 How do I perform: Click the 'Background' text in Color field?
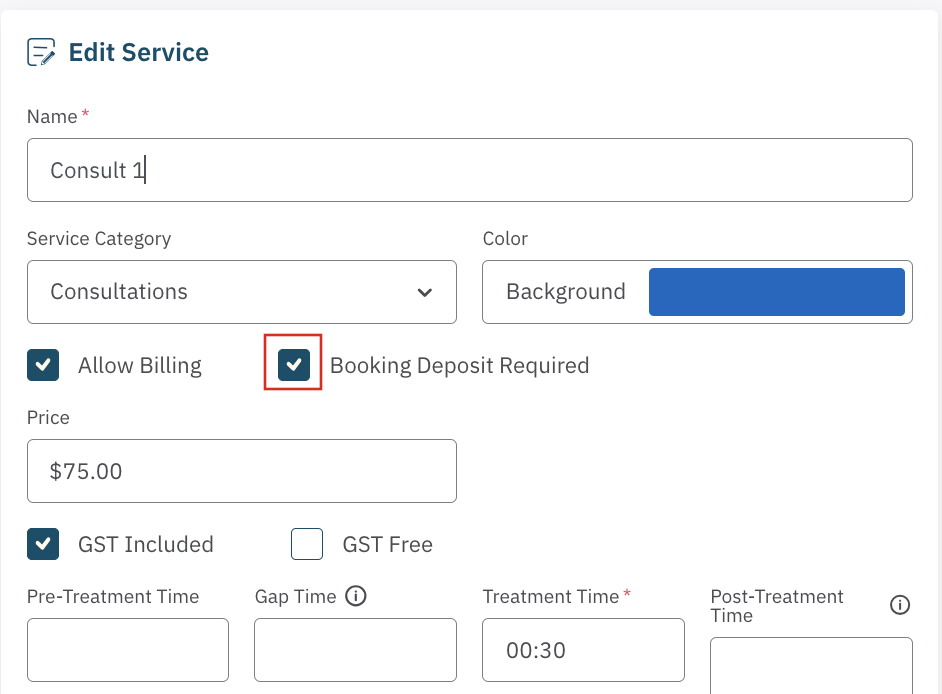(x=566, y=292)
